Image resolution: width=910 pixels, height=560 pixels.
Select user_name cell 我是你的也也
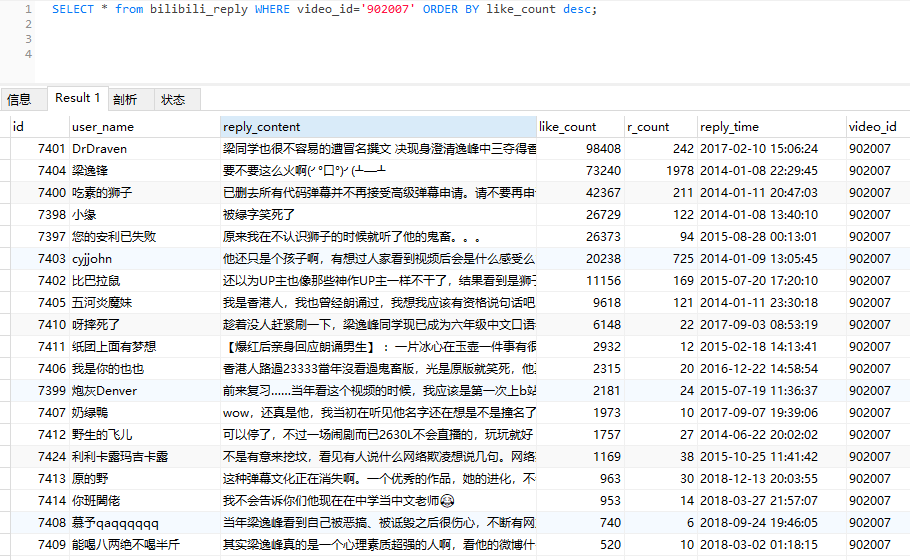145,369
